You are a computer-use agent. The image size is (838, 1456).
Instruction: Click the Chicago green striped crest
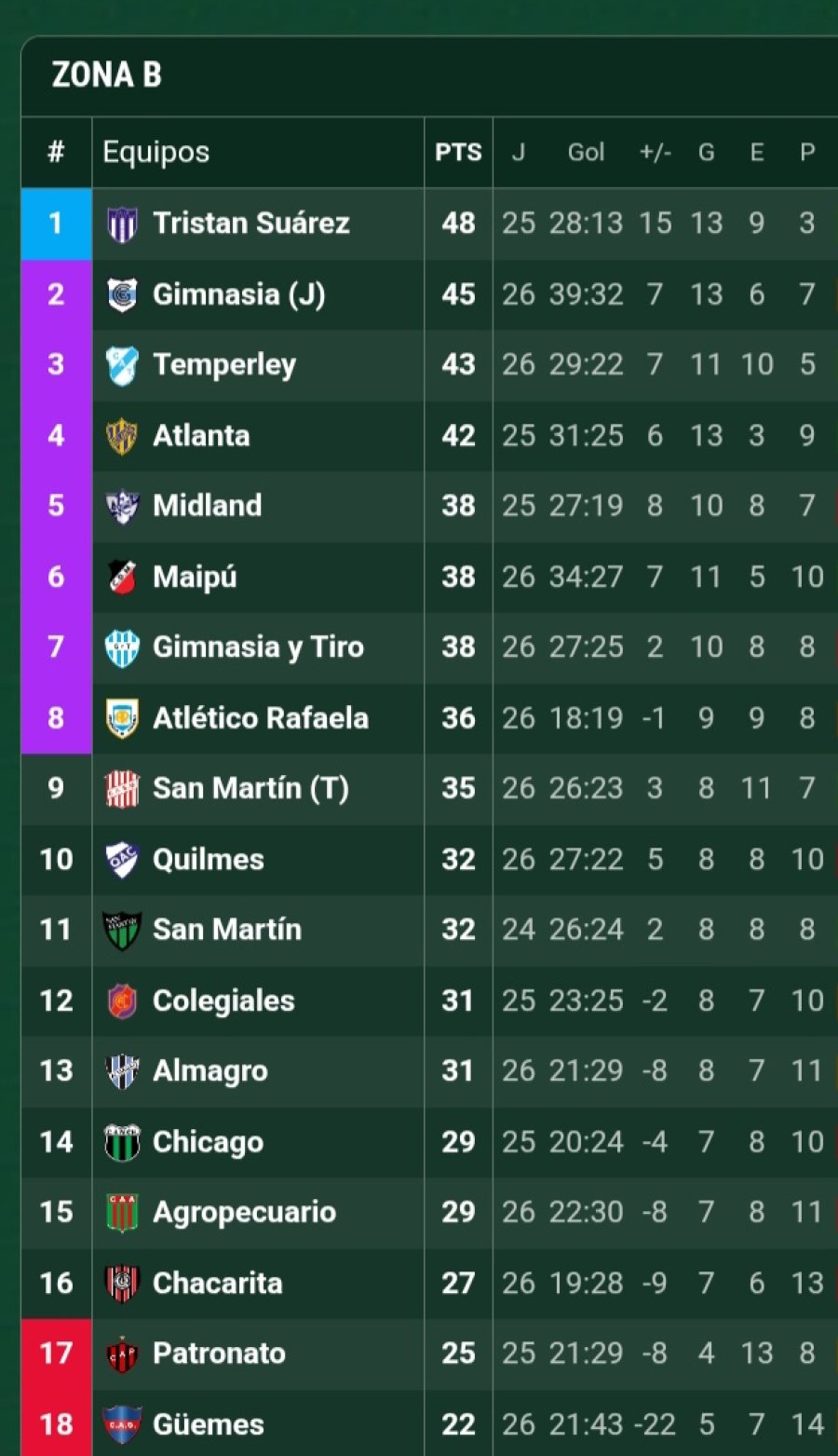tap(122, 1142)
